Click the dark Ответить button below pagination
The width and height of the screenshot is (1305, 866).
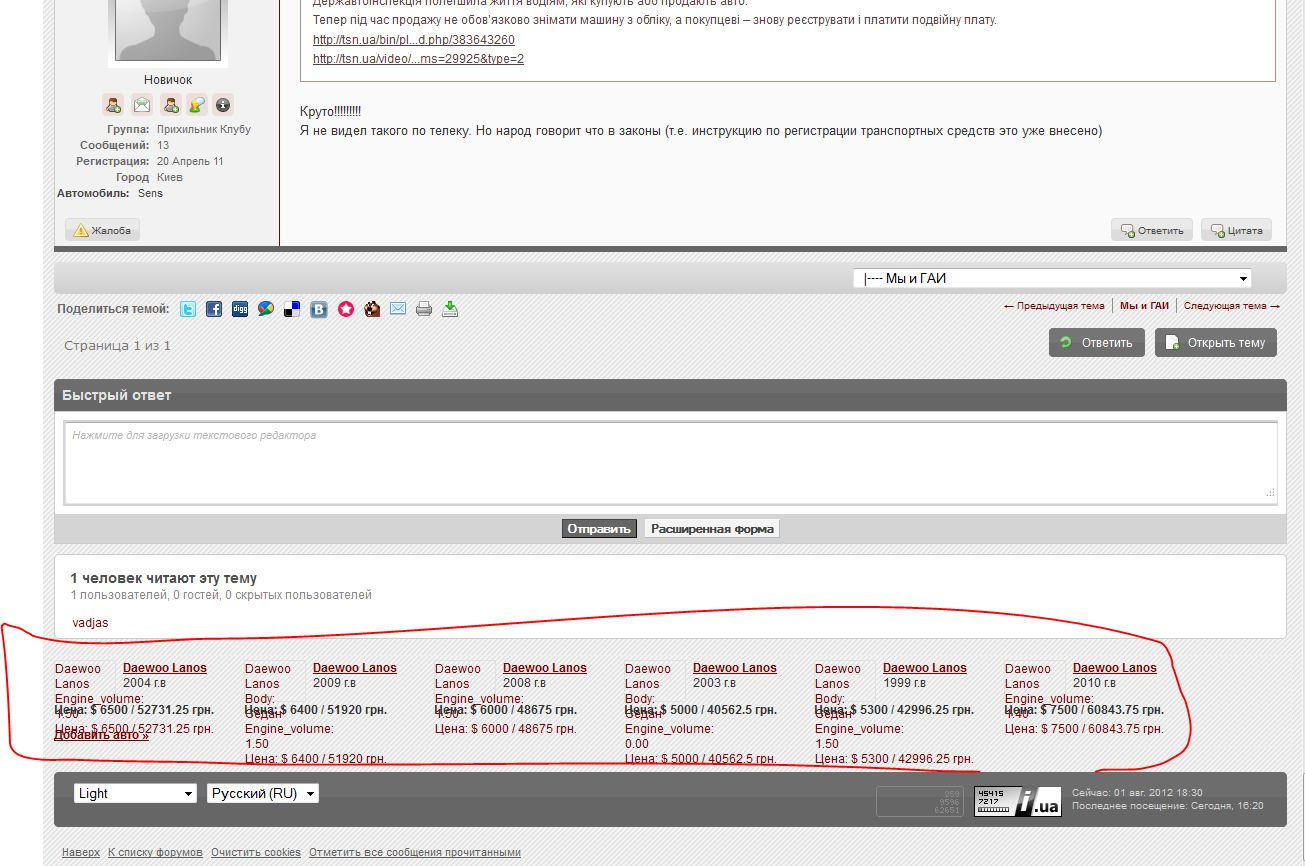1097,342
